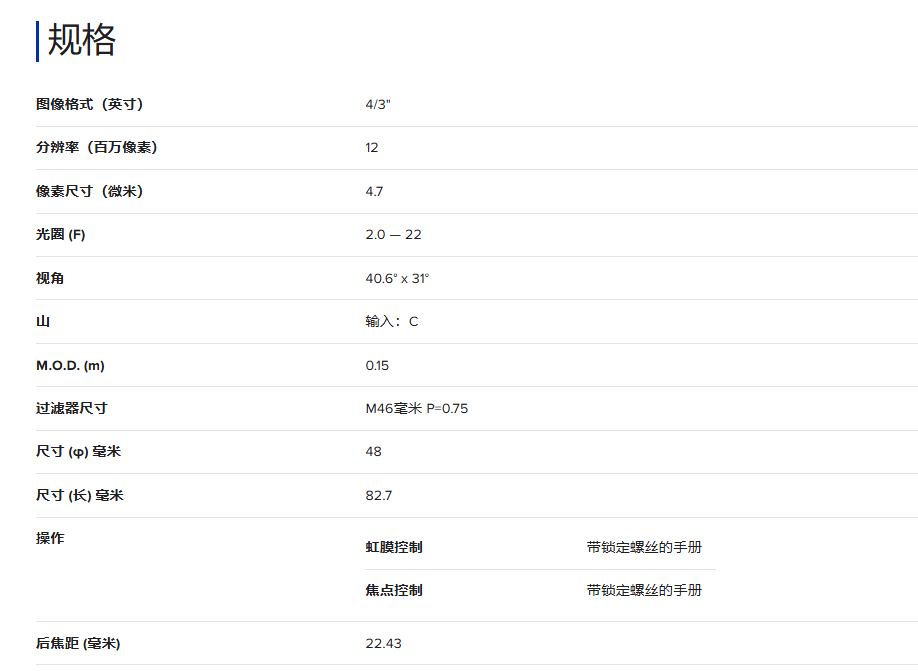Select the 40.6° x 31° view angle value
This screenshot has width=918, height=671.
tap(397, 278)
